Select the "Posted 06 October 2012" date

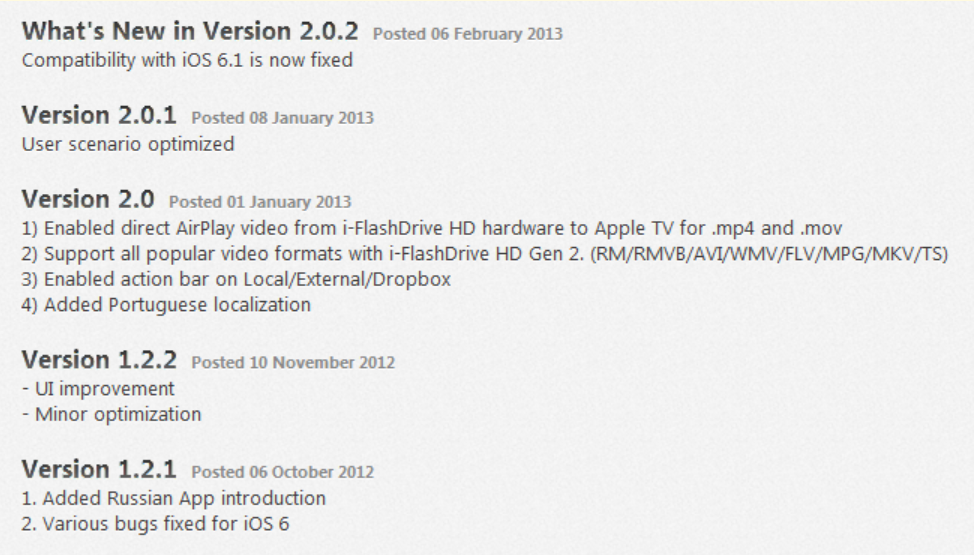click(x=283, y=472)
